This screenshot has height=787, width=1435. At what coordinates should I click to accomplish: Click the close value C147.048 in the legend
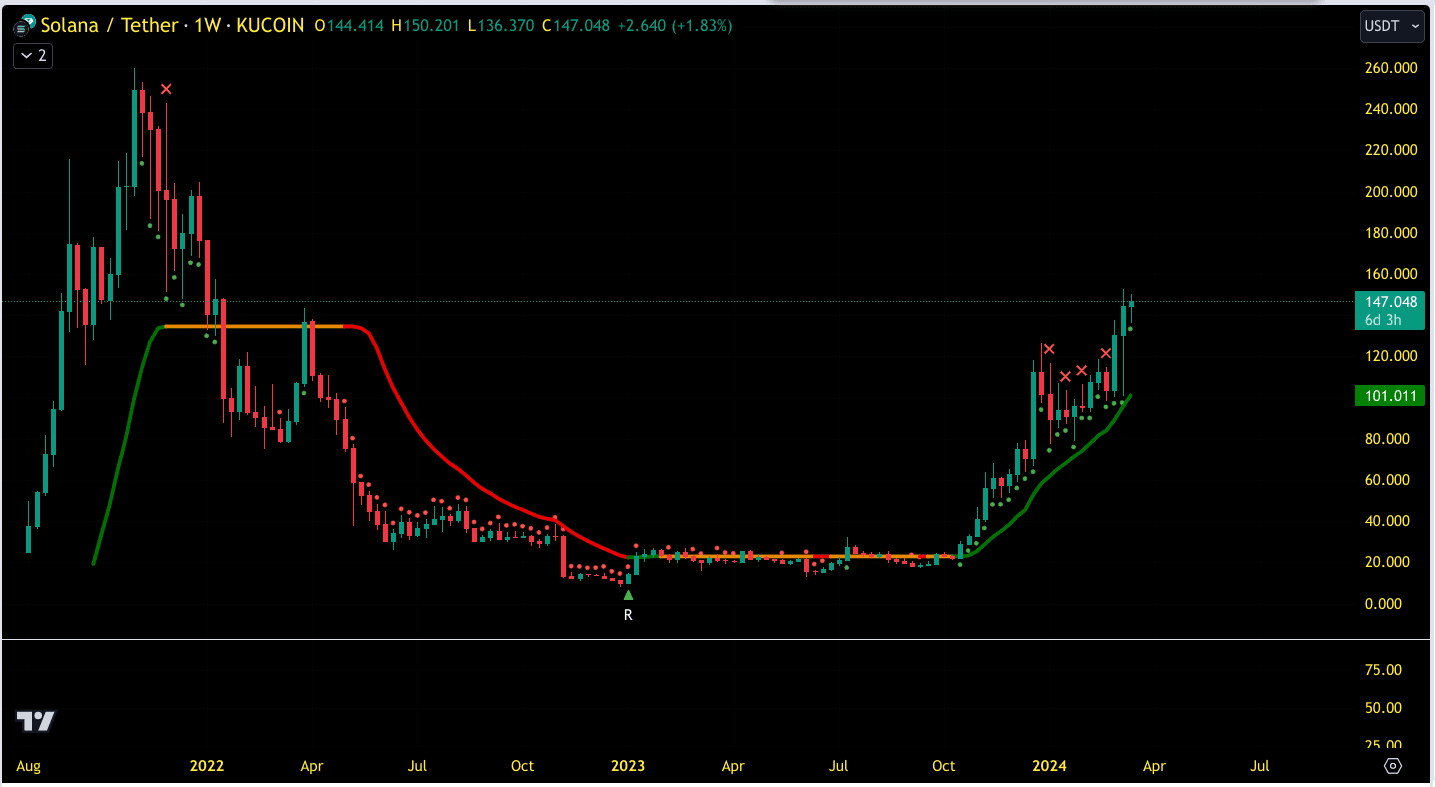576,26
